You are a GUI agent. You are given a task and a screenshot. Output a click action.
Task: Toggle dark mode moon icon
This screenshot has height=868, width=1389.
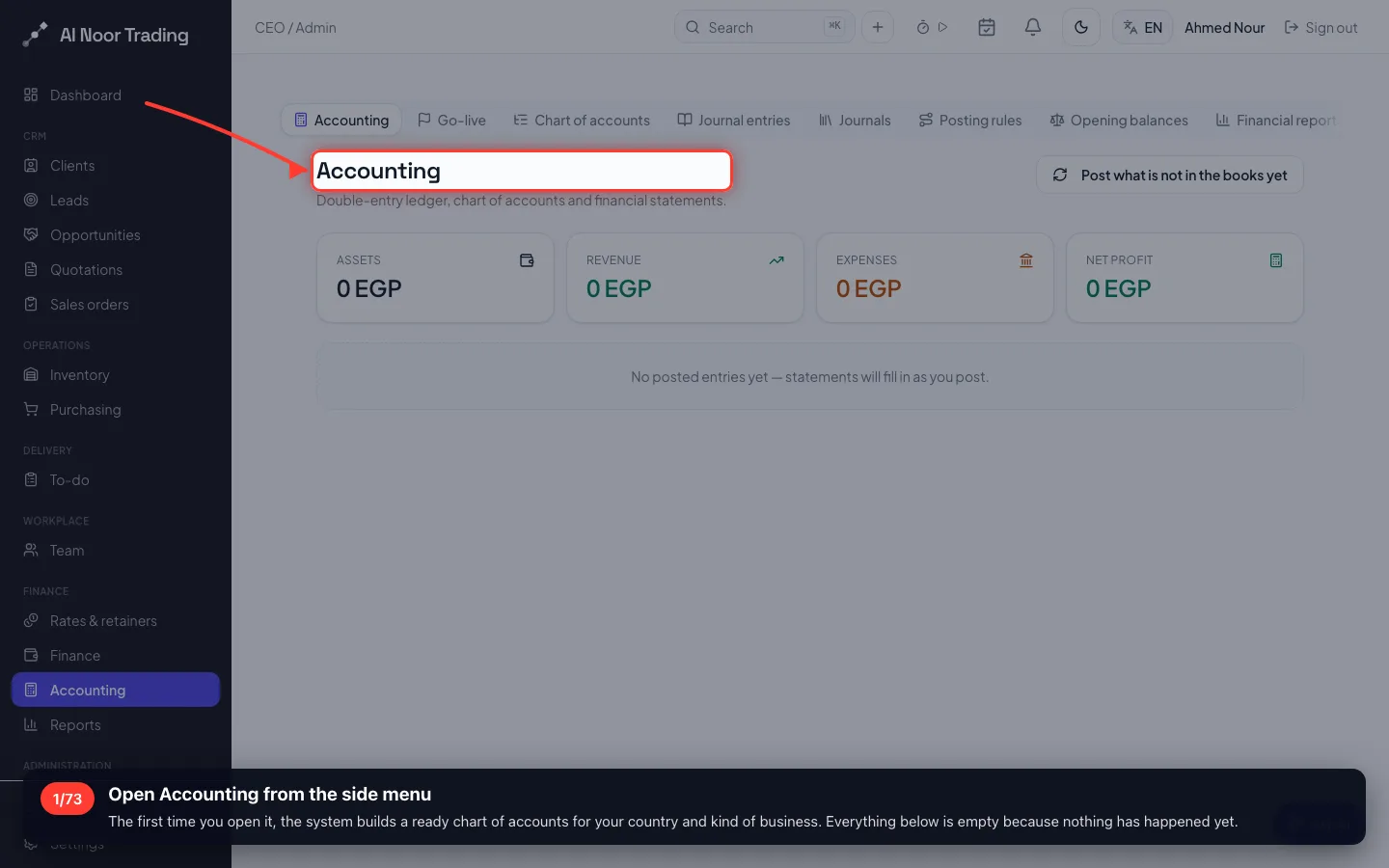point(1081,27)
